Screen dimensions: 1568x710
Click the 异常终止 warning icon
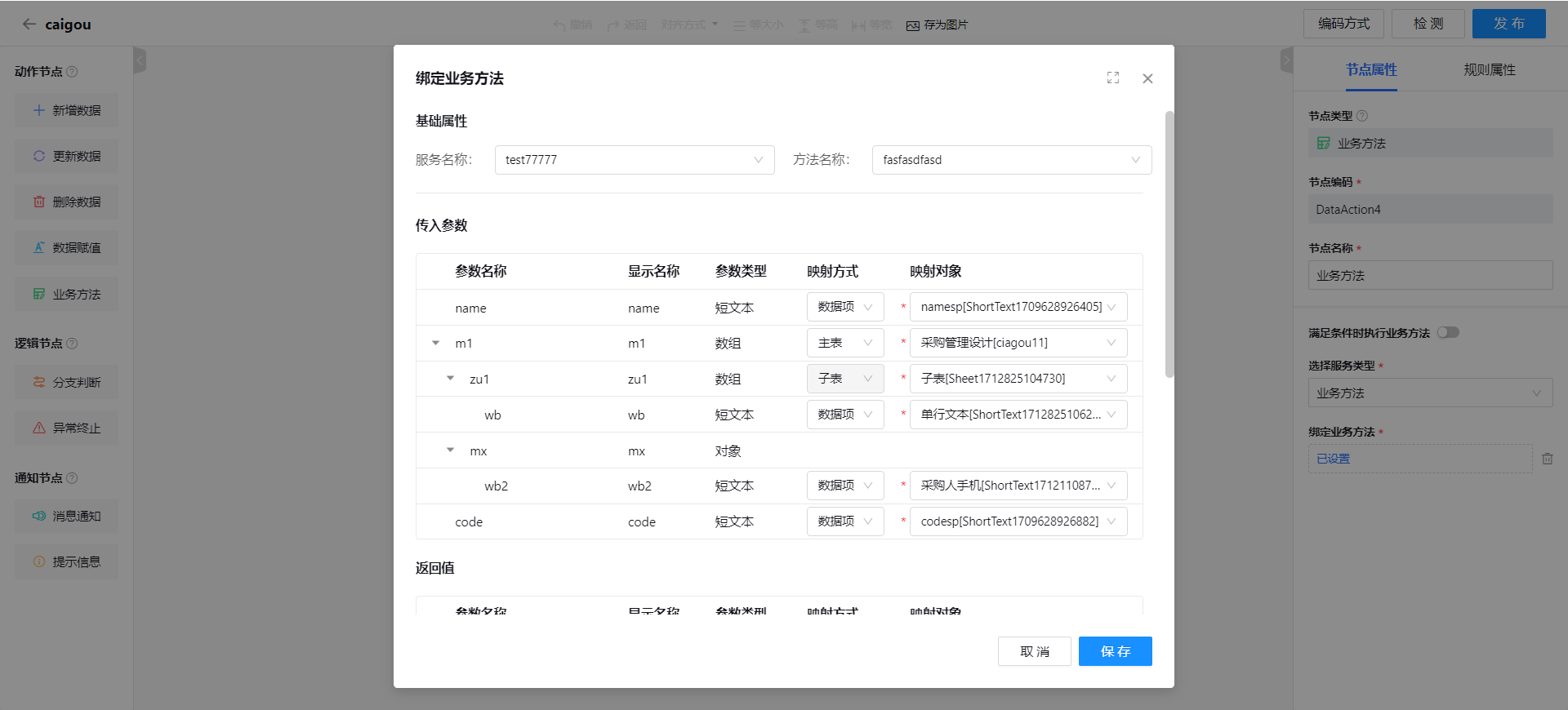tap(39, 428)
